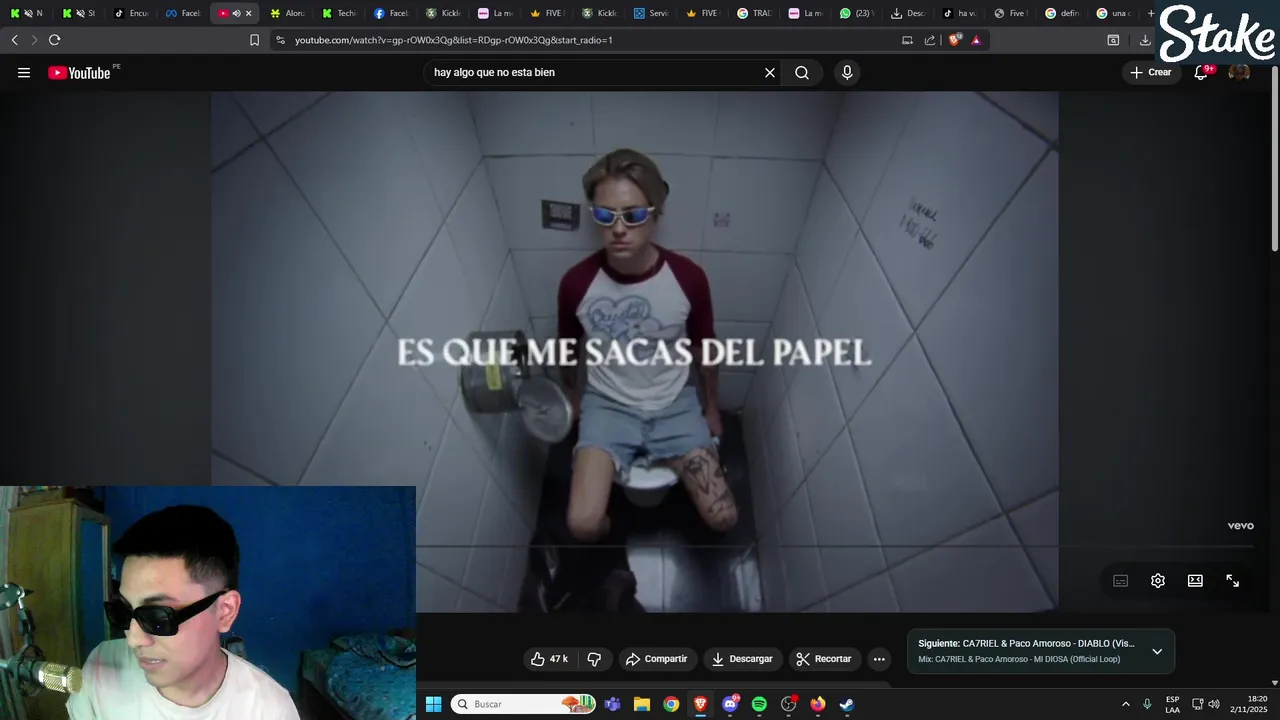This screenshot has width=1280, height=720.
Task: Open more actions three-dot menu
Action: coord(879,659)
